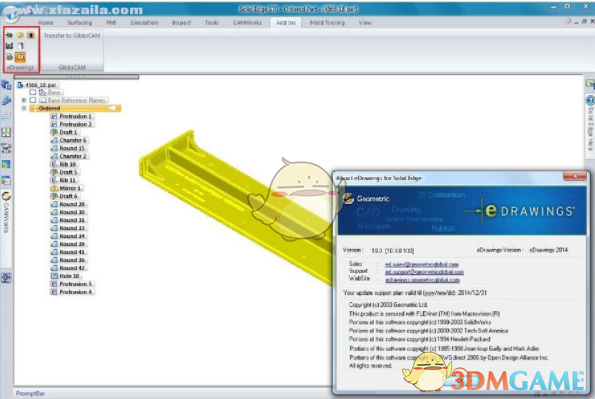
Task: Click Transfer to GibbsCAM button
Action: (x=72, y=36)
